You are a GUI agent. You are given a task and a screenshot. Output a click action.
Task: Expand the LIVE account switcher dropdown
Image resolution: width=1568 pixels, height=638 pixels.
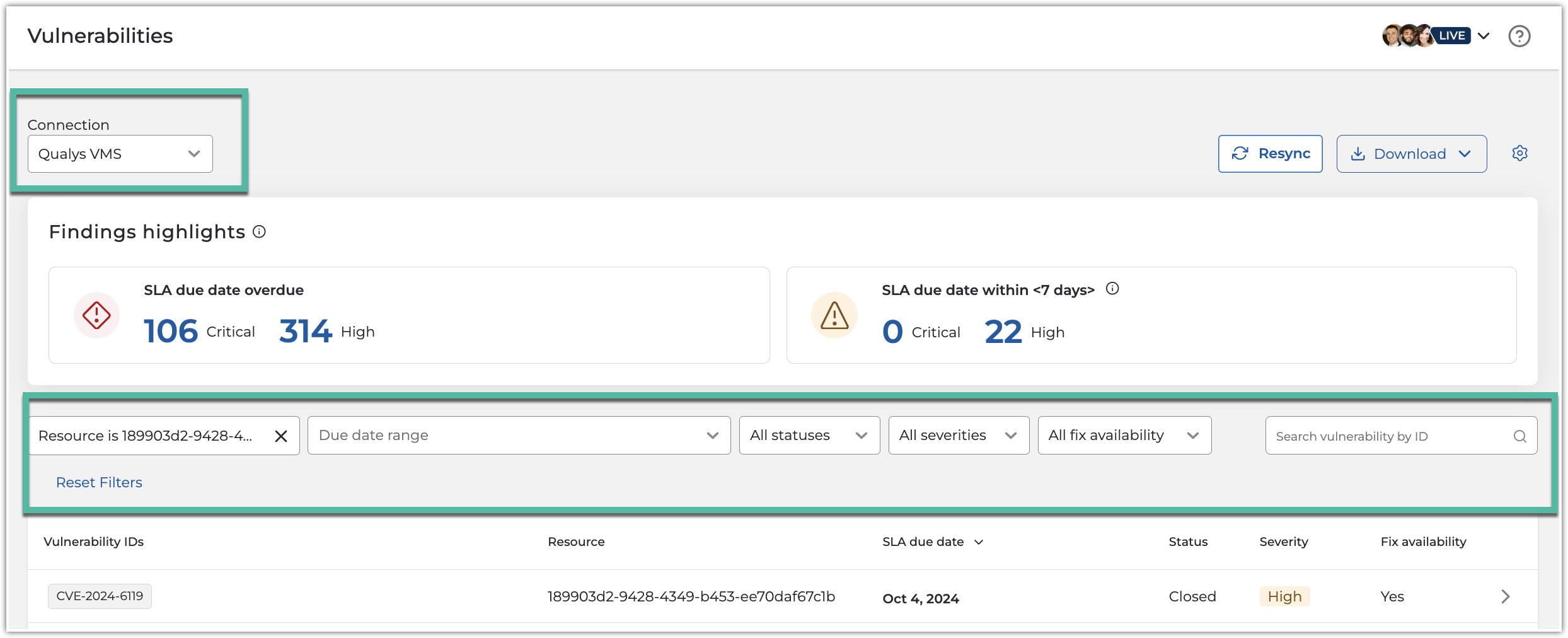1484,36
